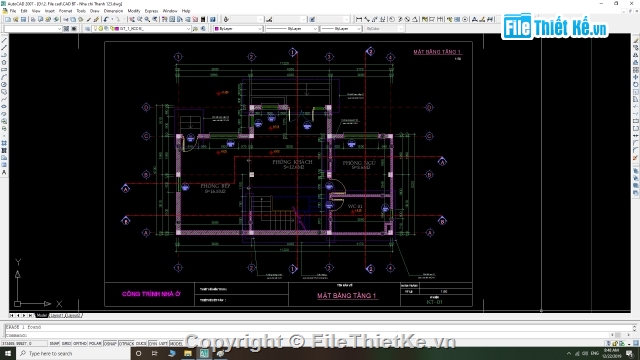Screen dimensions: 640x360
Task: Click the Save icon in the standard toolbar
Action: [23, 20]
